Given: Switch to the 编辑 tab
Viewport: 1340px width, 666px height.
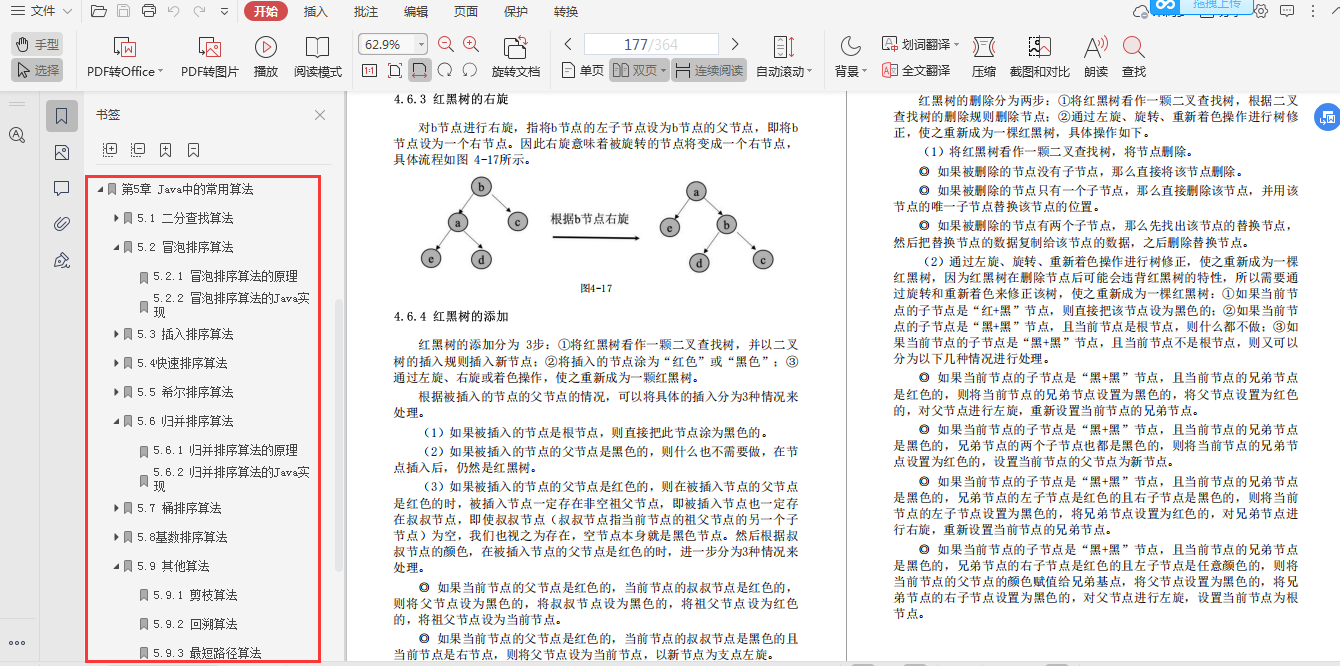Looking at the screenshot, I should pyautogui.click(x=416, y=12).
